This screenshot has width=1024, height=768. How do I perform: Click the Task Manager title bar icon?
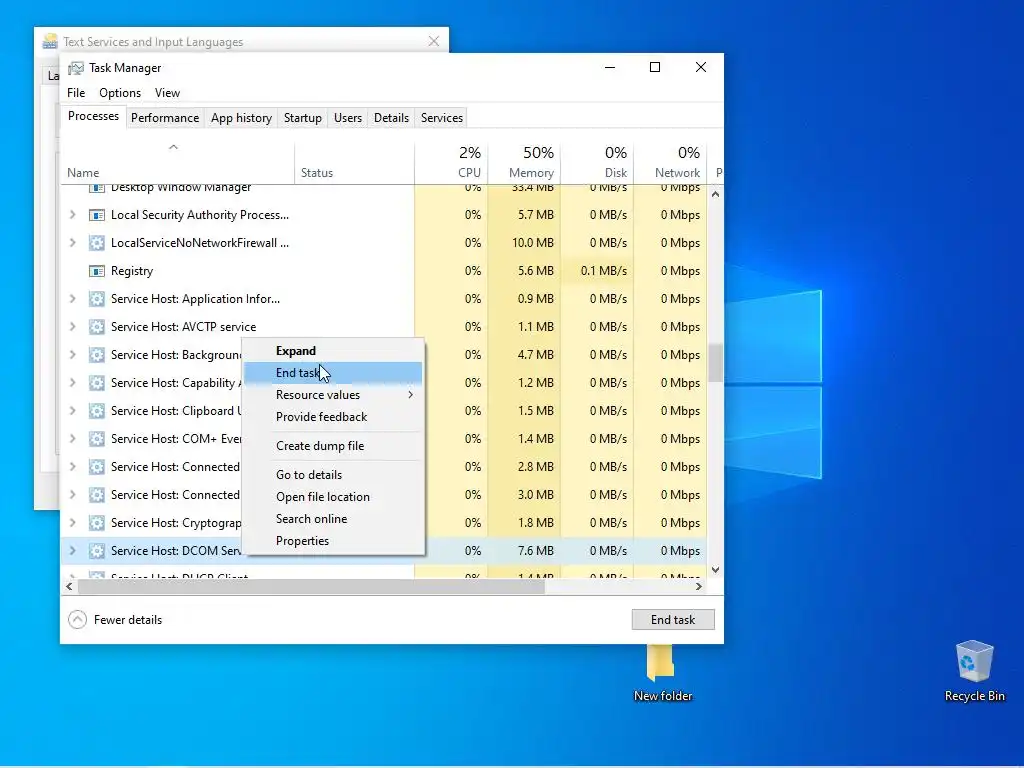pos(76,68)
